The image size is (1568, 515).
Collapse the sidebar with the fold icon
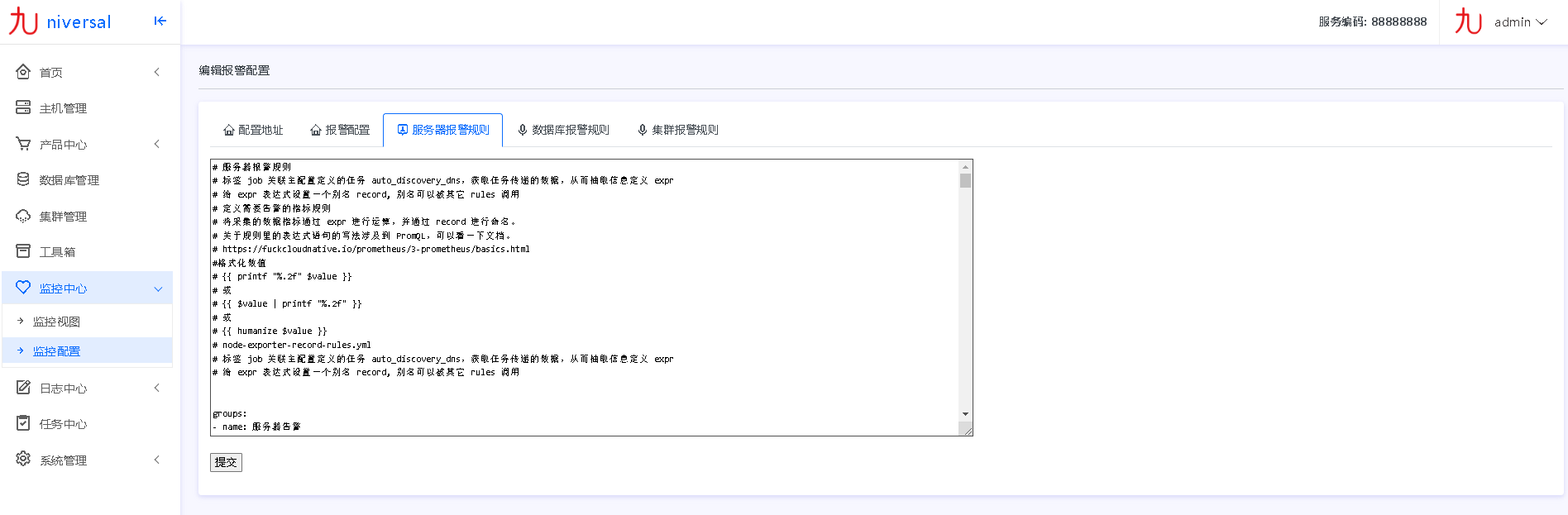160,21
